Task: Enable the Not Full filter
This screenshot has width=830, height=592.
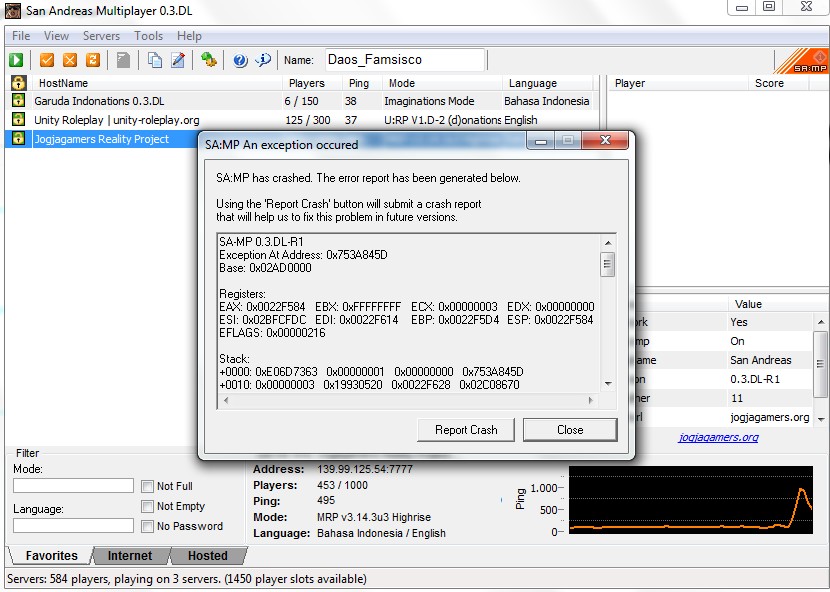Action: 148,486
